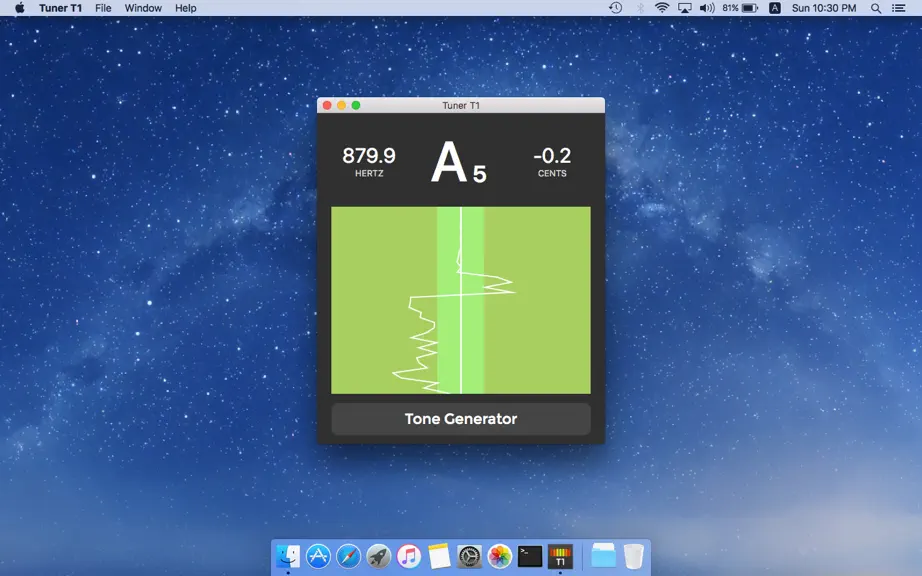Open iTunes from the Dock

point(409,556)
